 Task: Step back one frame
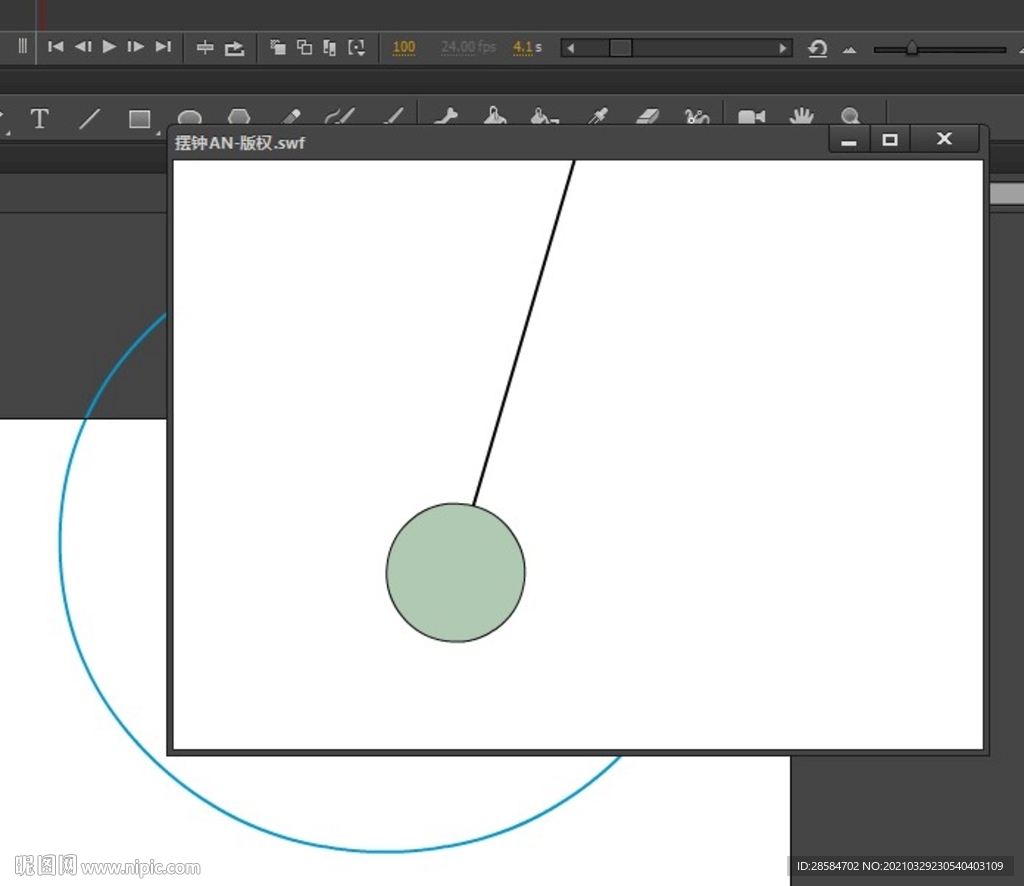pos(83,46)
